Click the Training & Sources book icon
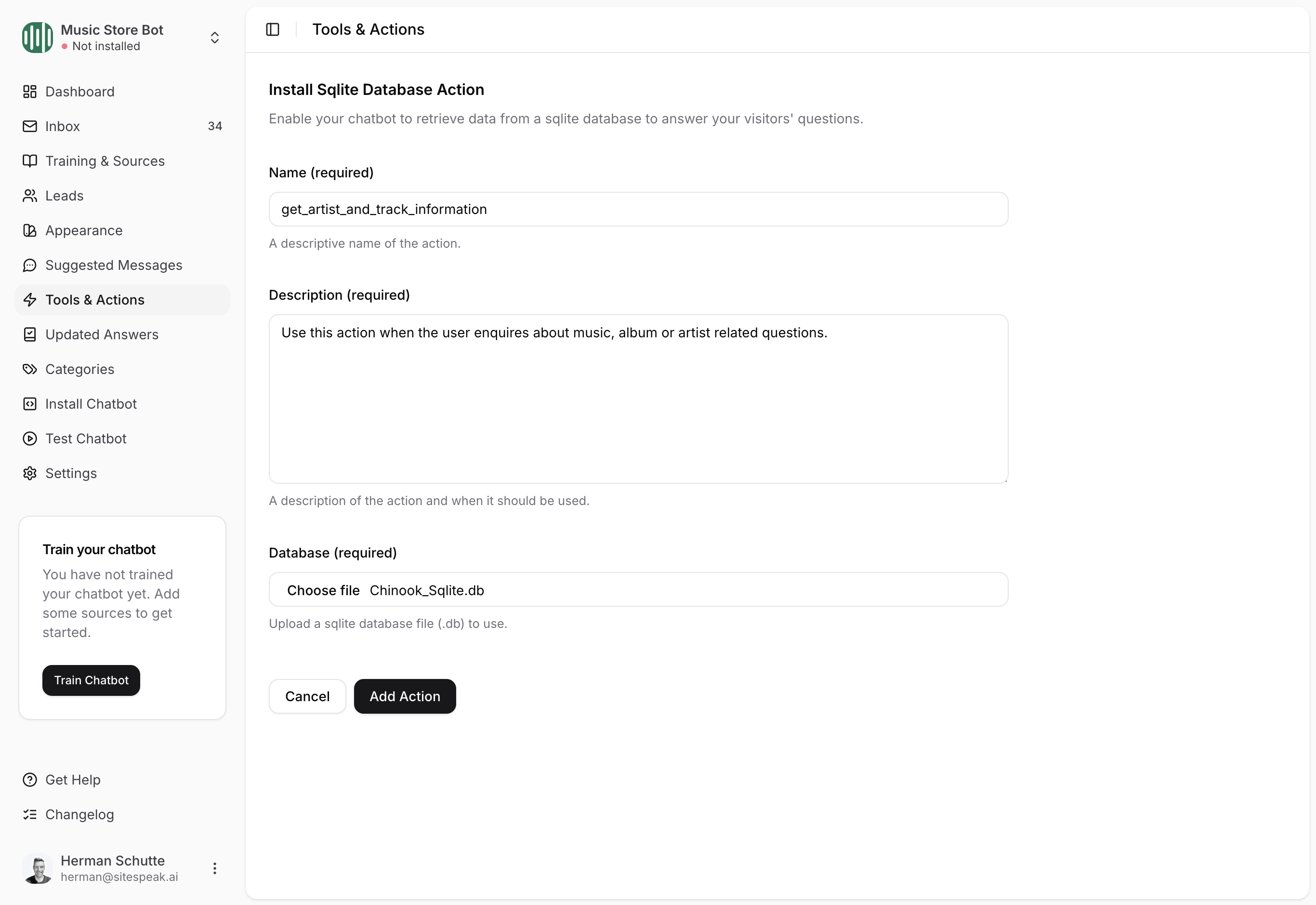This screenshot has width=1316, height=905. tap(29, 161)
